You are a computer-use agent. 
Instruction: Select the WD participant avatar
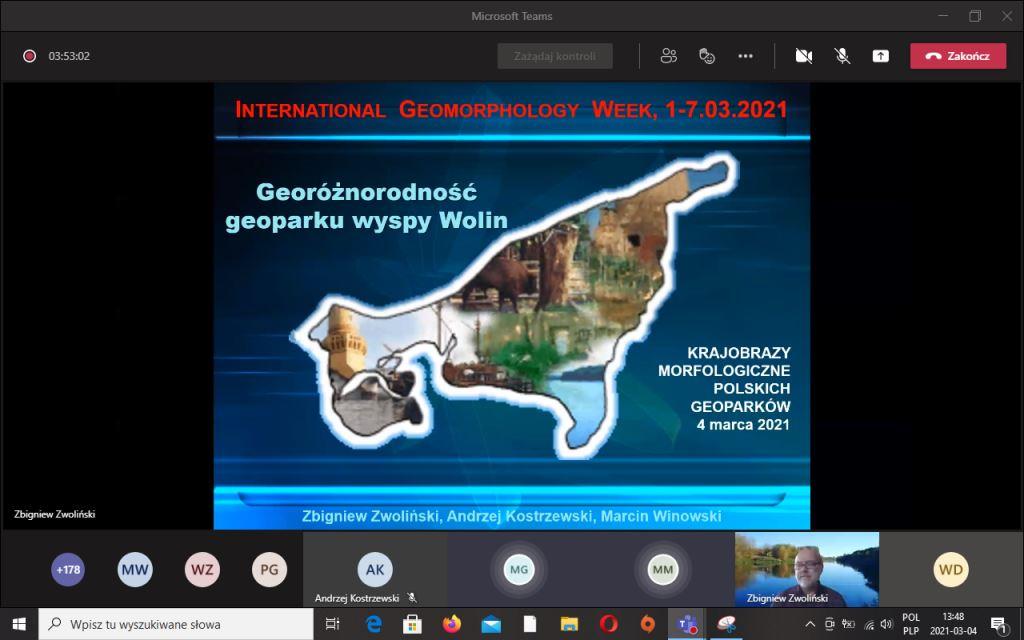click(x=950, y=570)
